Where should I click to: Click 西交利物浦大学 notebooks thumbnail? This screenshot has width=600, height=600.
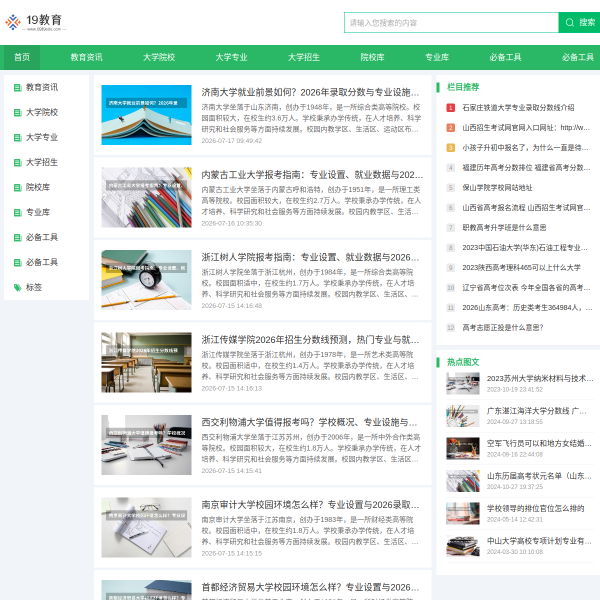[146, 445]
